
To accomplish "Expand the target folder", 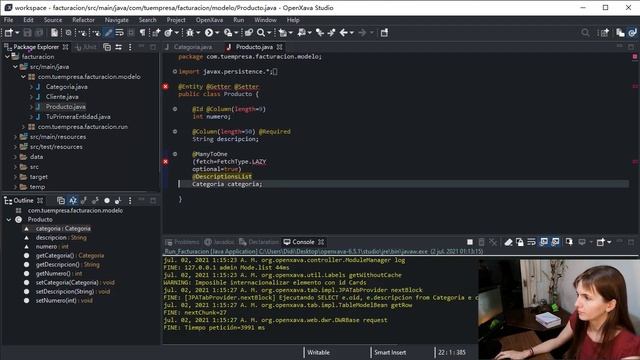I will (x=16, y=177).
